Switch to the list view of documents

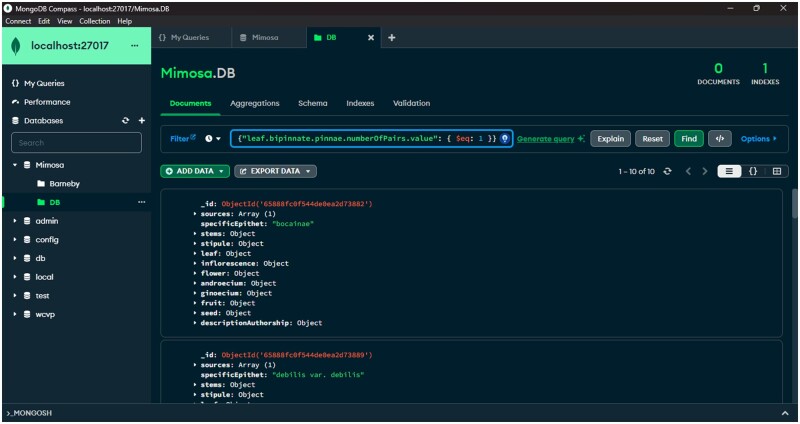(x=729, y=171)
